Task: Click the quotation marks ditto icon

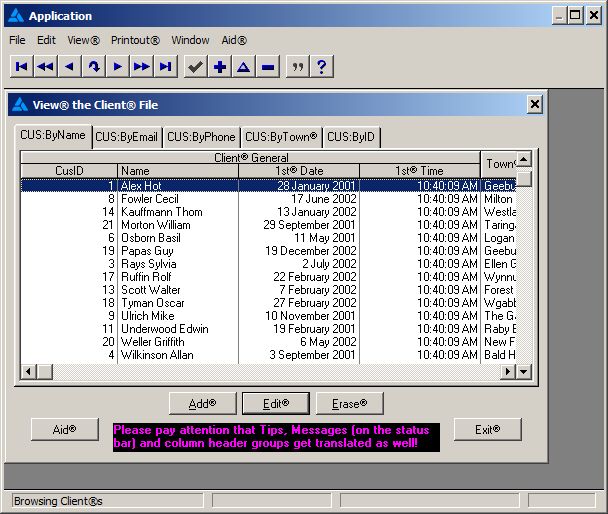Action: 297,67
